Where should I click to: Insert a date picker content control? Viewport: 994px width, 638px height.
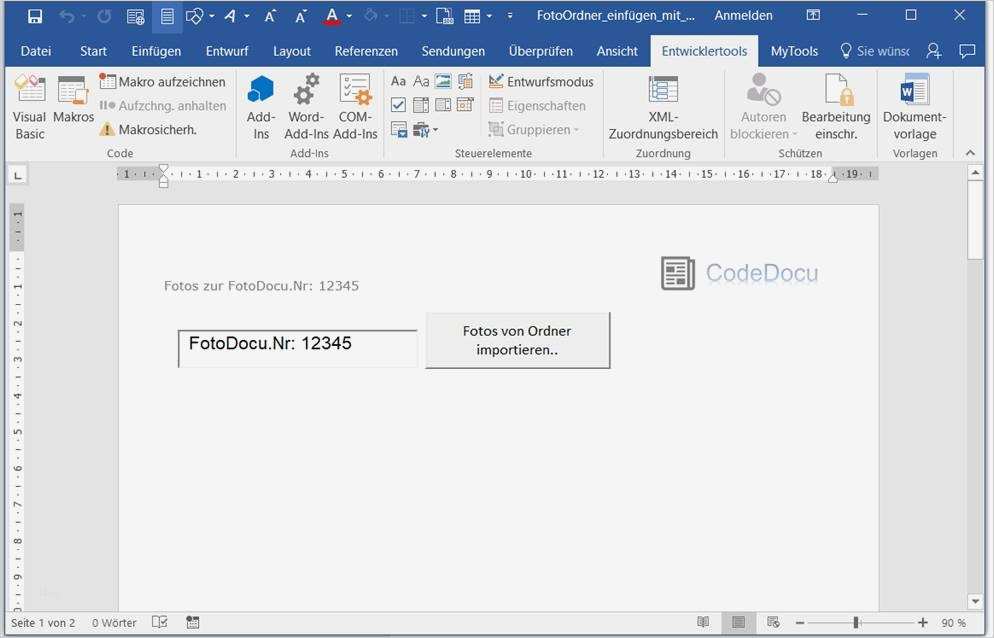click(x=465, y=105)
